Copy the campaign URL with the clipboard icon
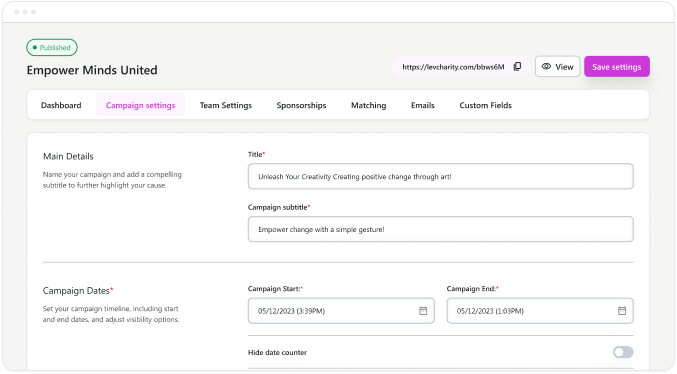 pyautogui.click(x=517, y=67)
